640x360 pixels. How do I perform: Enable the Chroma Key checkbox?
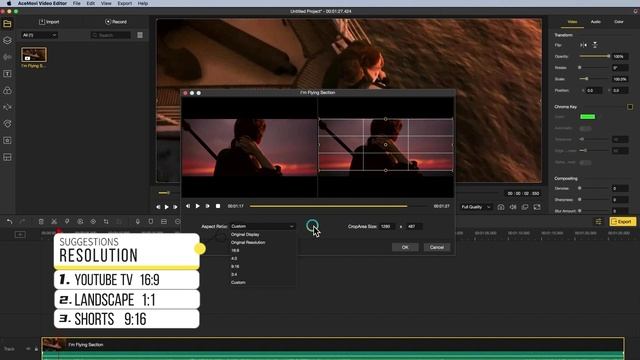[x=630, y=107]
